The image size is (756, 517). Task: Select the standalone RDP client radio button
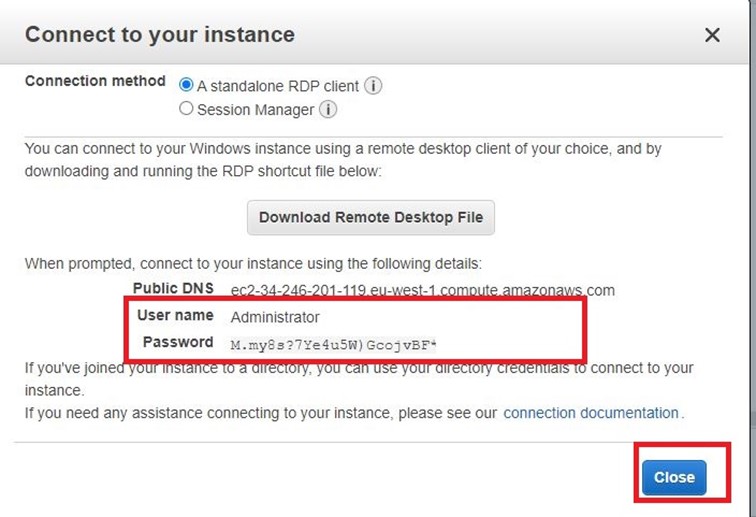point(186,85)
